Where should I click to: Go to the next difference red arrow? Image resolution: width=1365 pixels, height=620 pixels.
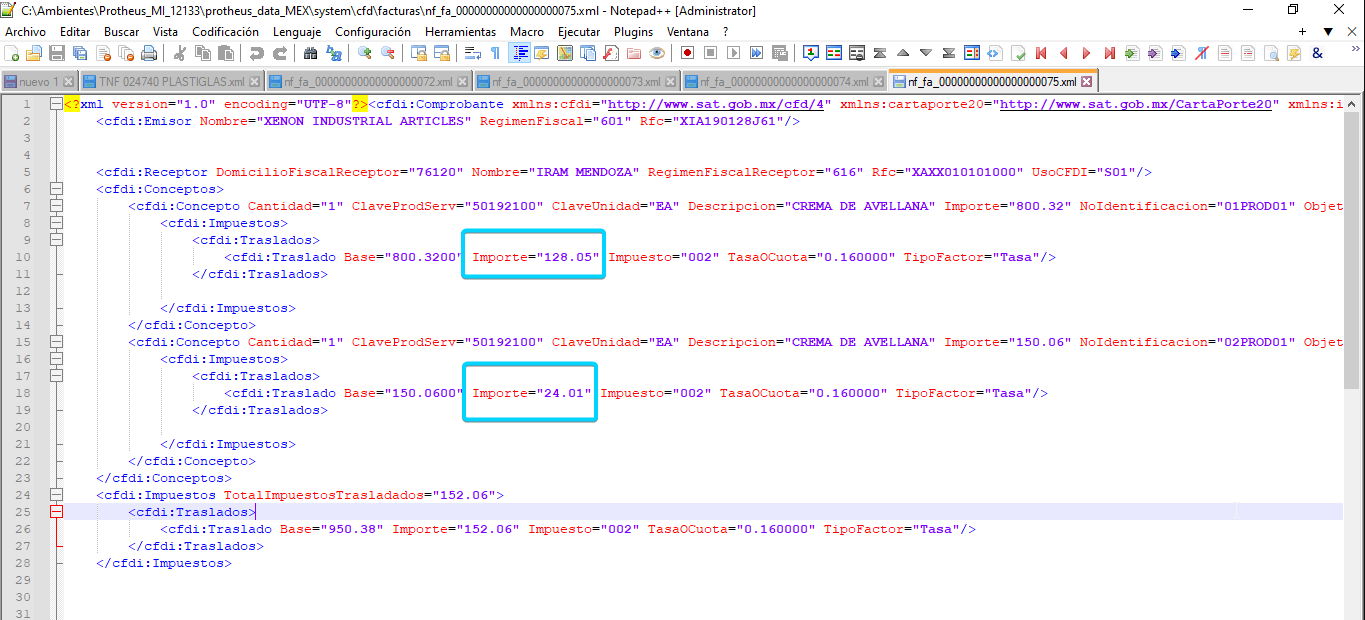[1087, 53]
